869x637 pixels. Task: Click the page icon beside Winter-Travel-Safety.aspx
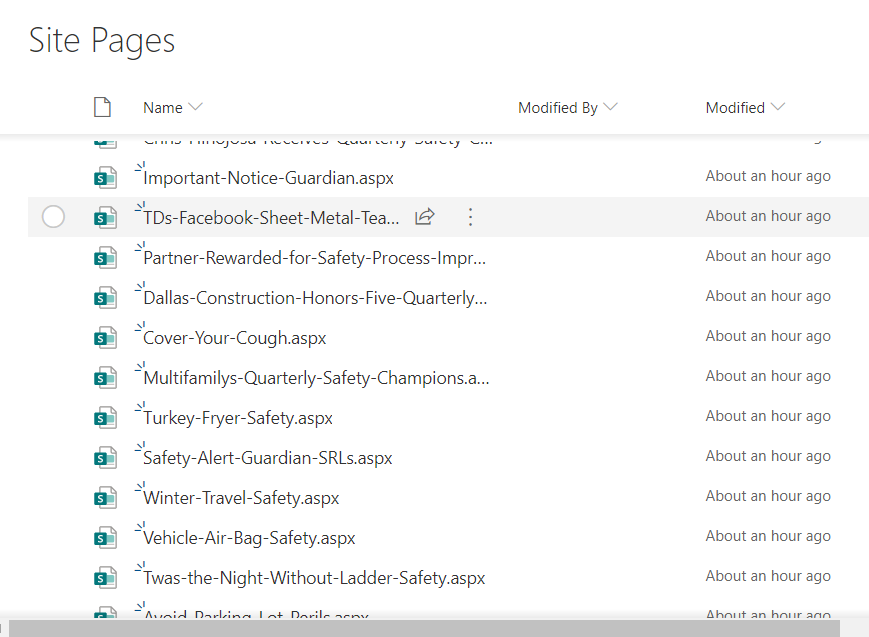(x=105, y=497)
